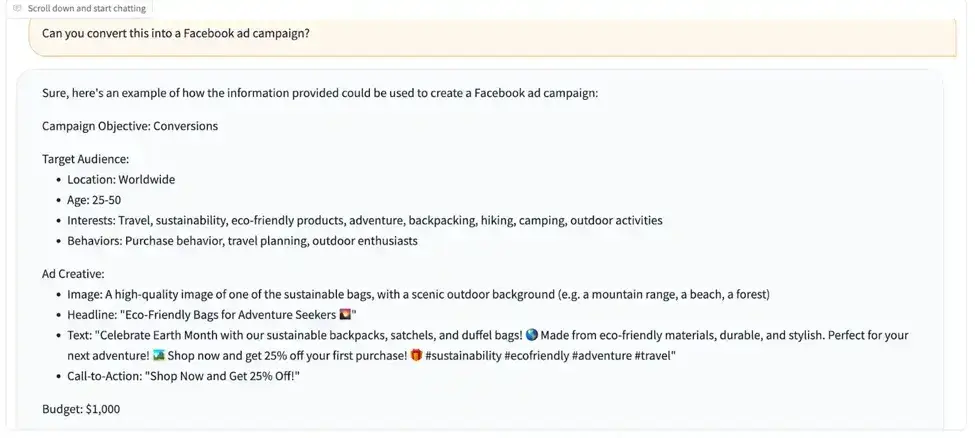Click the "Interests" bullet line
Viewport: 975px width, 438px height.
click(365, 220)
